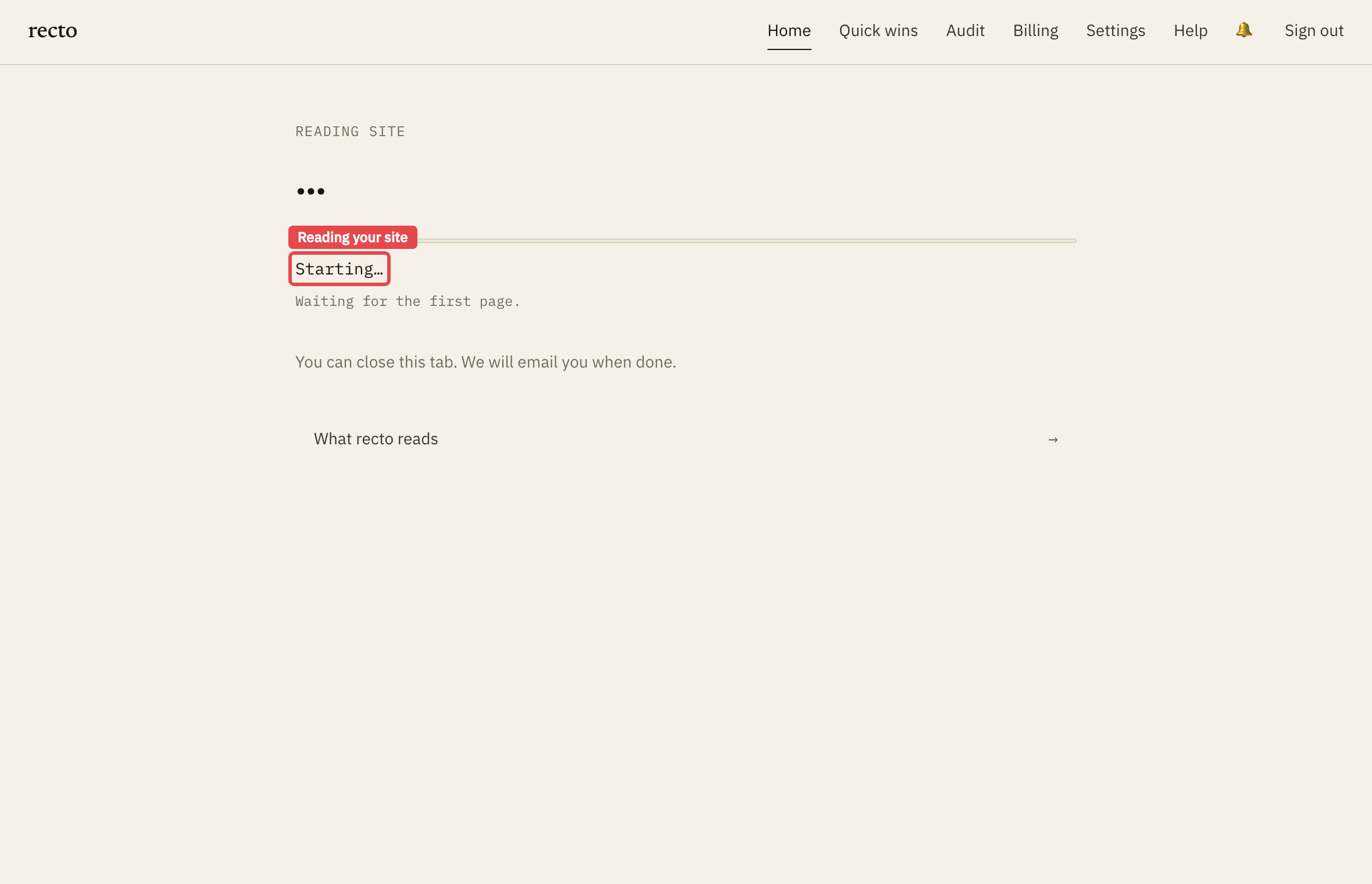This screenshot has height=884, width=1372.
Task: Open the notifications bell icon
Action: (1244, 30)
